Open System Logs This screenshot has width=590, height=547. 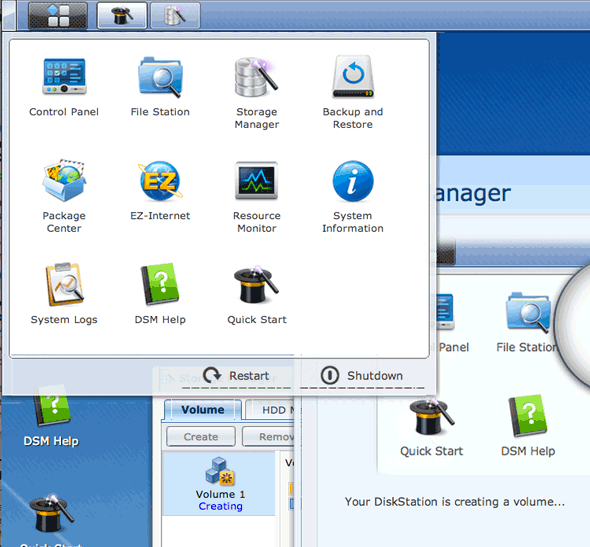64,294
